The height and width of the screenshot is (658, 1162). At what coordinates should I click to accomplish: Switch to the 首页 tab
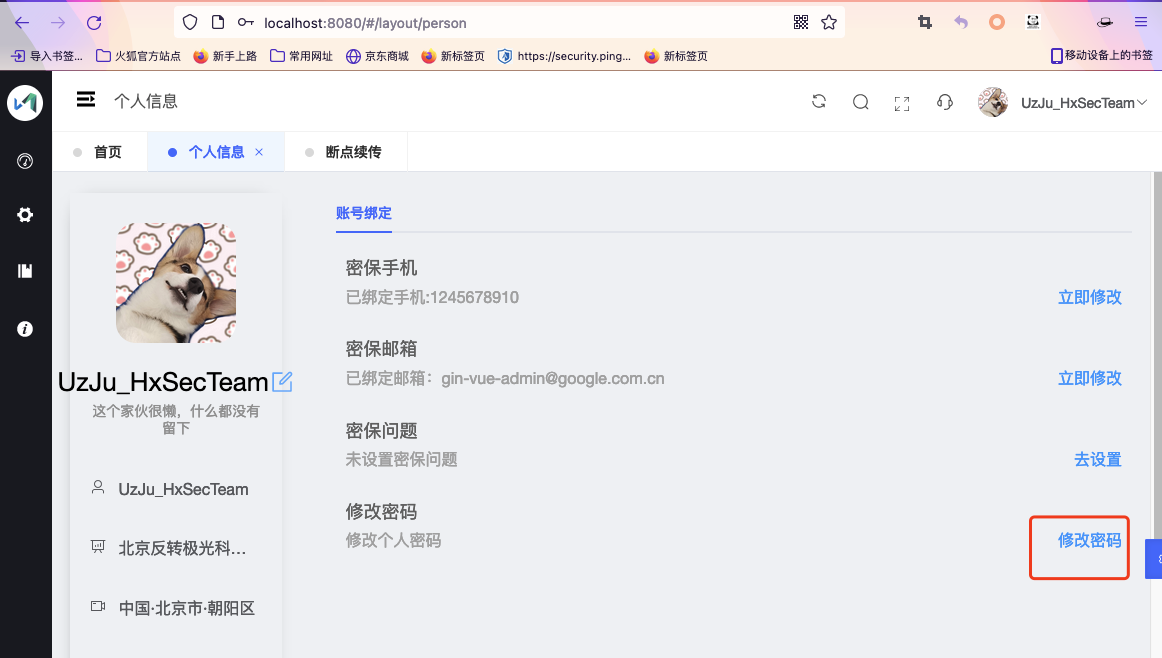98,152
